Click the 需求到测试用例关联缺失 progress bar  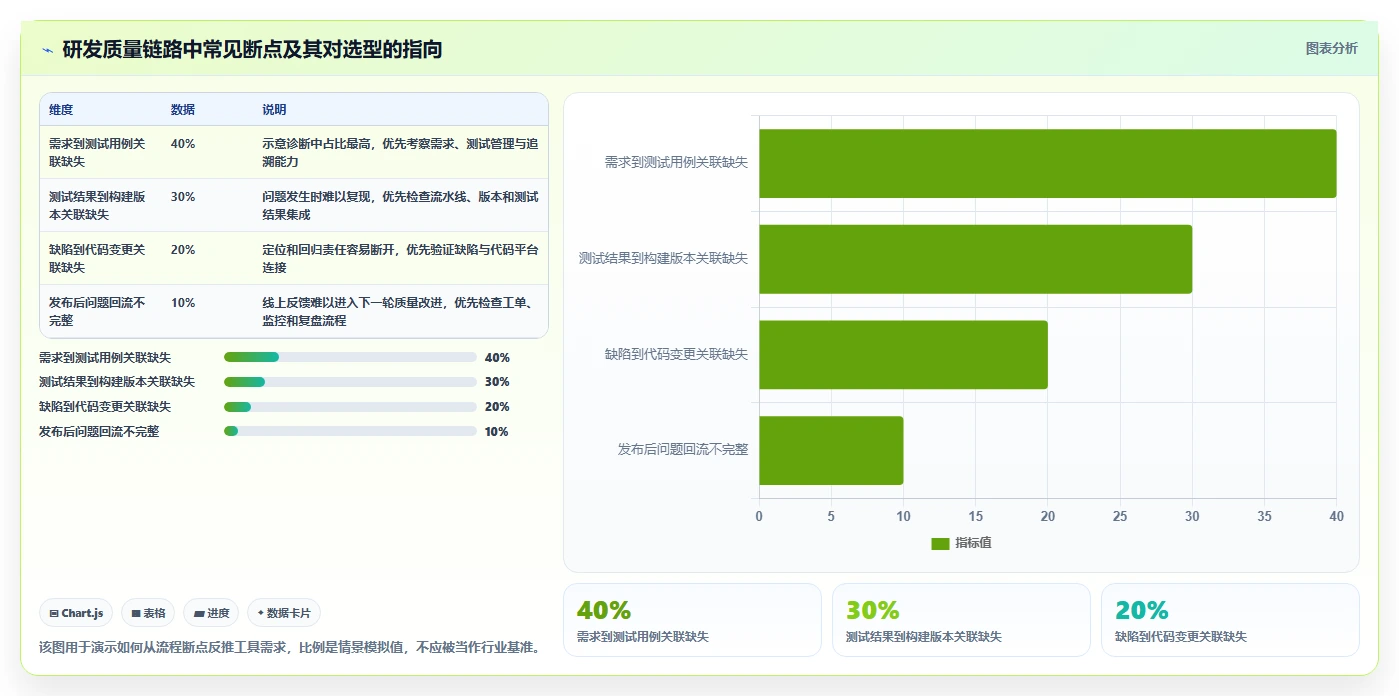click(x=350, y=357)
